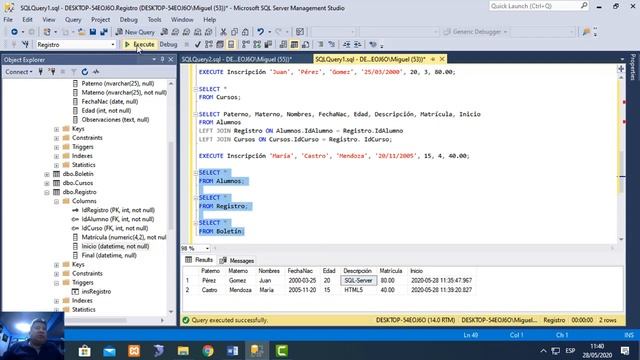The height and width of the screenshot is (360, 640).
Task: Open the Connect dropdown in Object Explorer
Action: coord(18,72)
